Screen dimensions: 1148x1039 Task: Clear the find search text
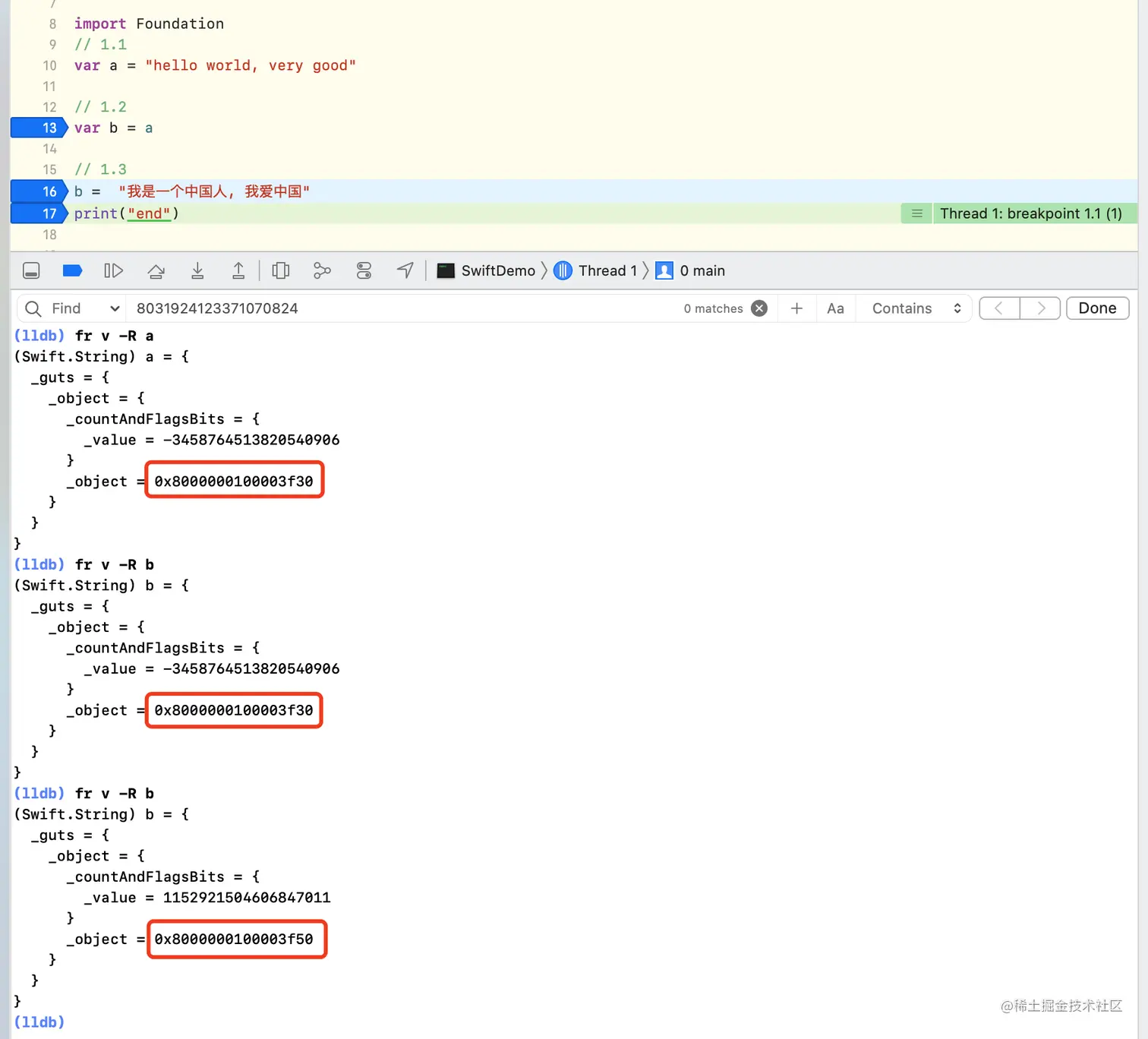point(759,308)
